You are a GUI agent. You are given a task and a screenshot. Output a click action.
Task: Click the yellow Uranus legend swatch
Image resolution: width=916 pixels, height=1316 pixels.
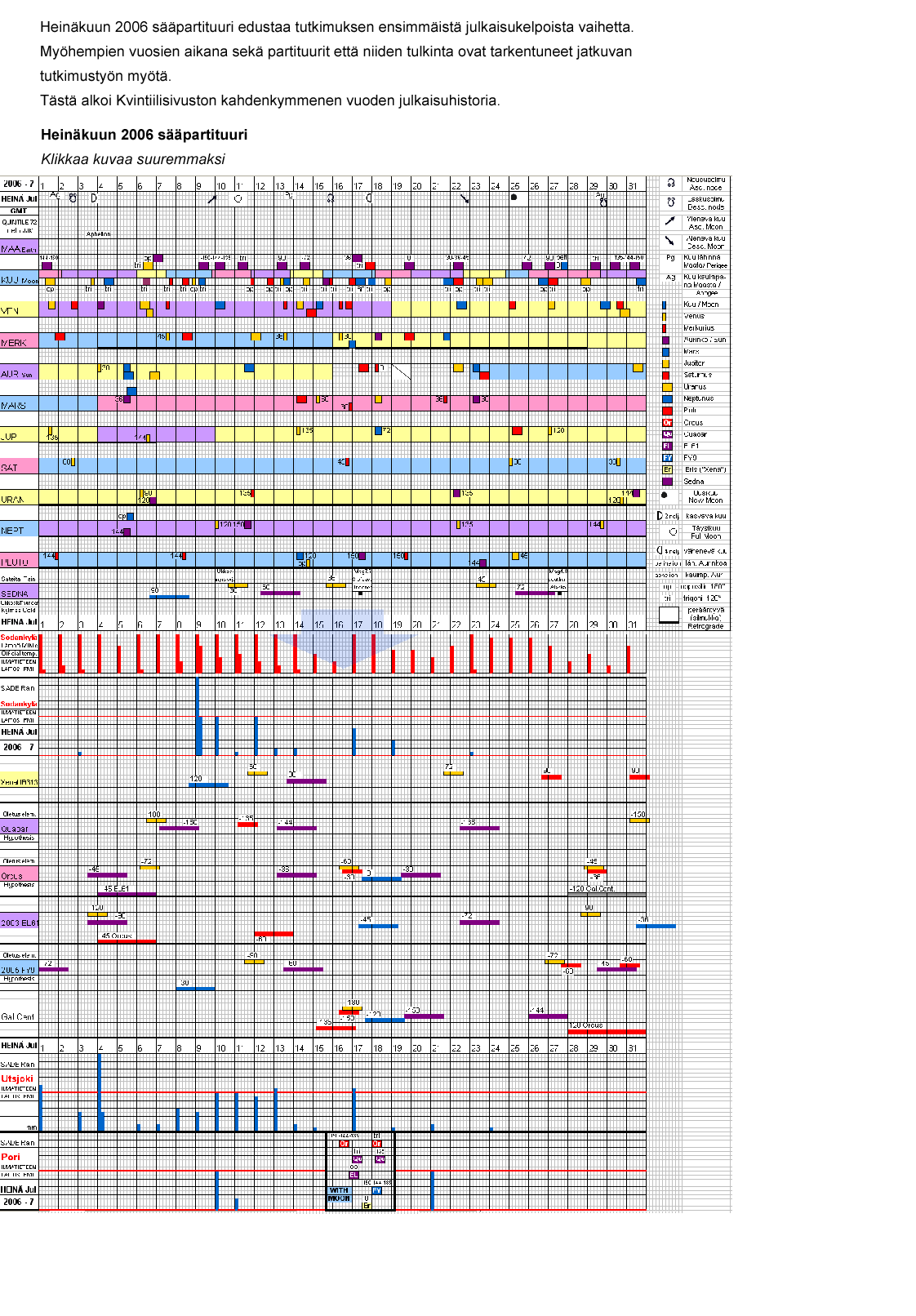(667, 387)
